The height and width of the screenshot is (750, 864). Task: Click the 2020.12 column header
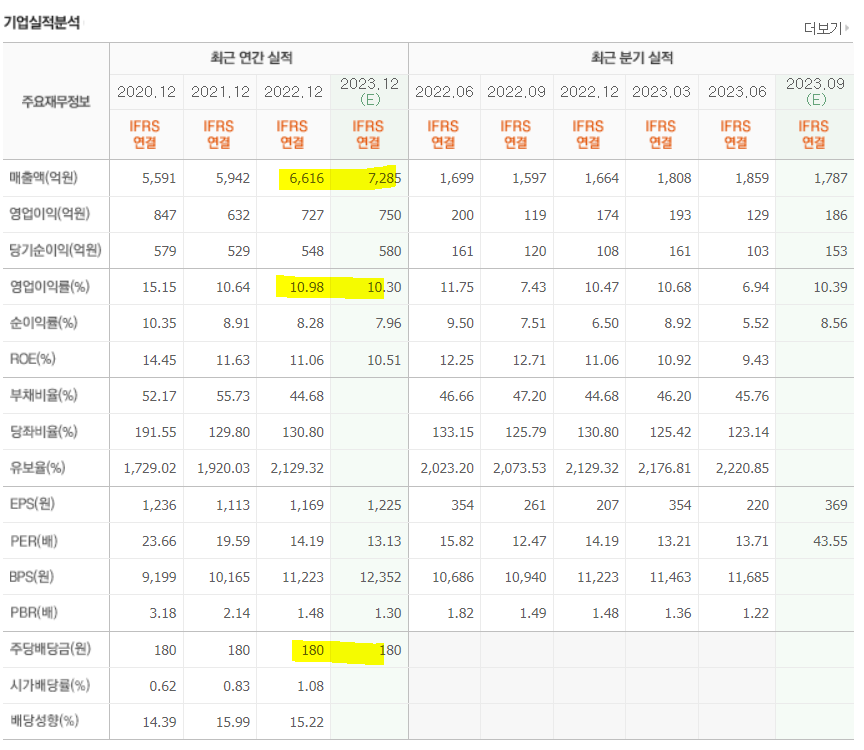coord(147,91)
